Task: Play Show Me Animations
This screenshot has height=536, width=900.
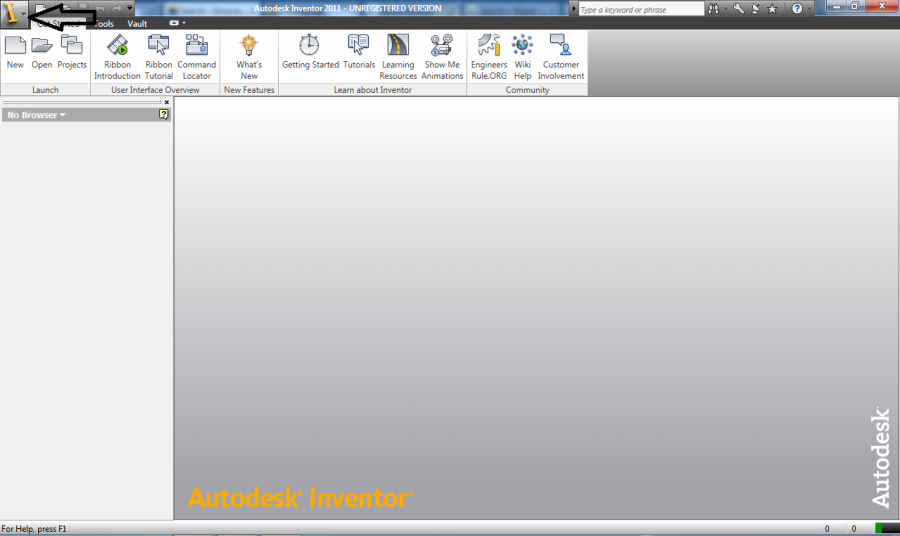Action: tap(442, 45)
